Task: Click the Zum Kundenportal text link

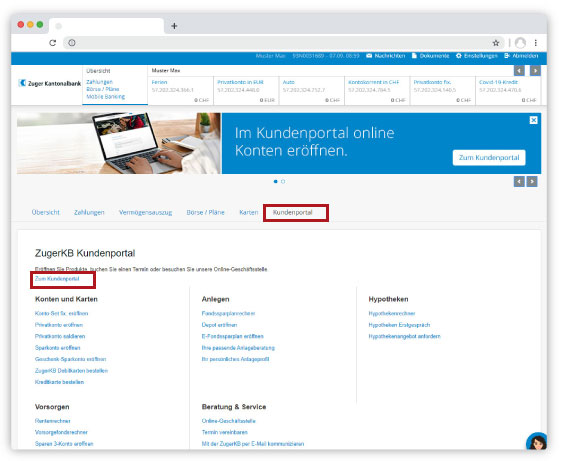Action: coord(57,279)
